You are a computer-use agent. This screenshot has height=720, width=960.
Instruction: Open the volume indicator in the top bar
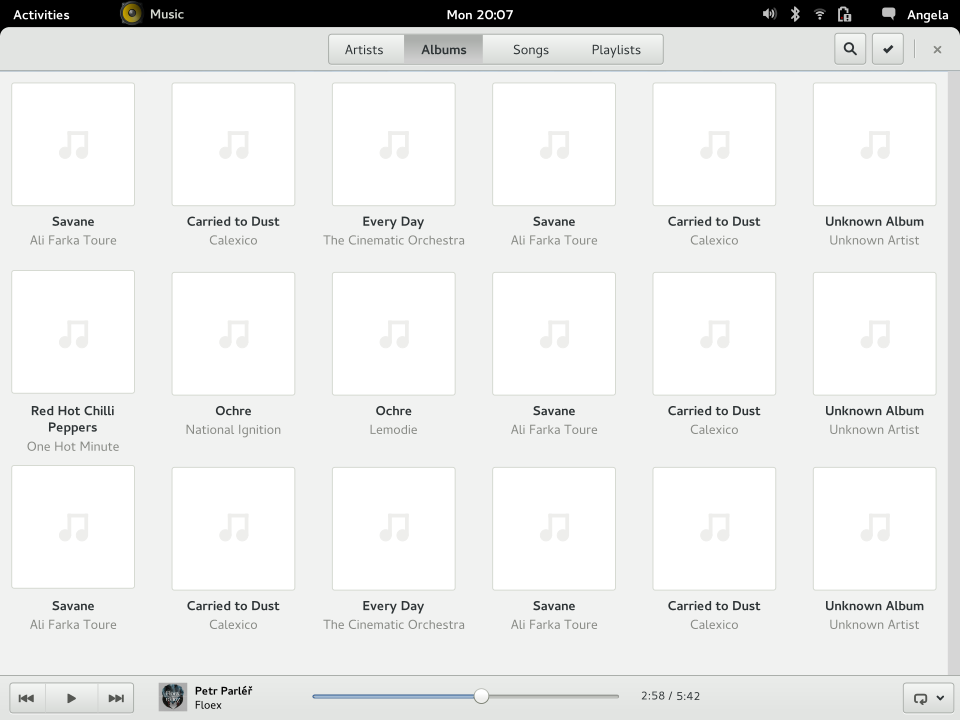769,13
